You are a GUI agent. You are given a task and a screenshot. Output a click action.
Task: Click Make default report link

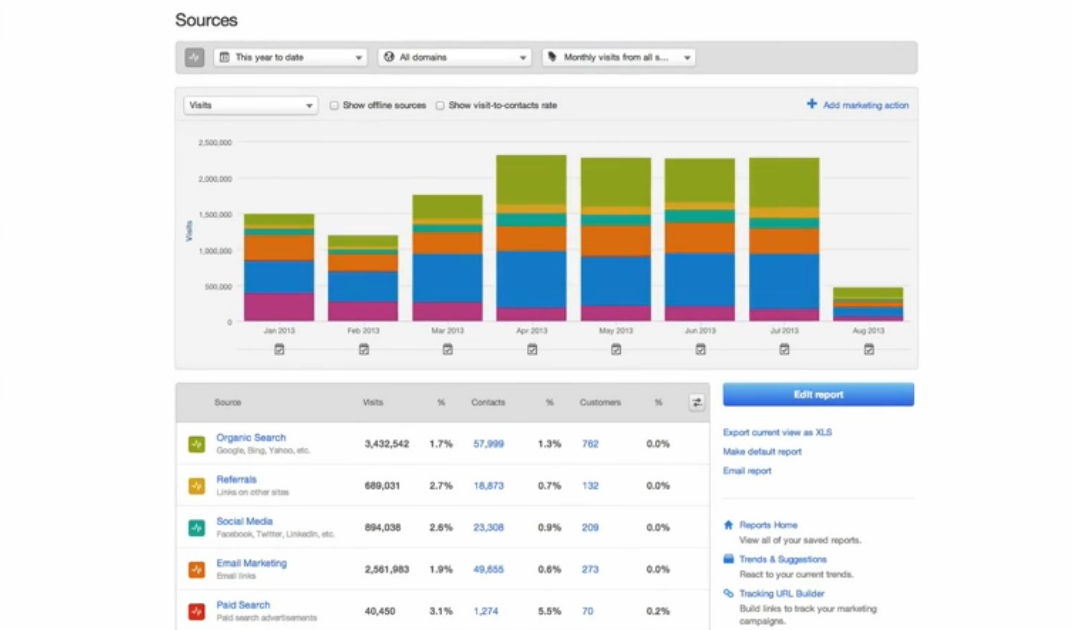pyautogui.click(x=762, y=451)
